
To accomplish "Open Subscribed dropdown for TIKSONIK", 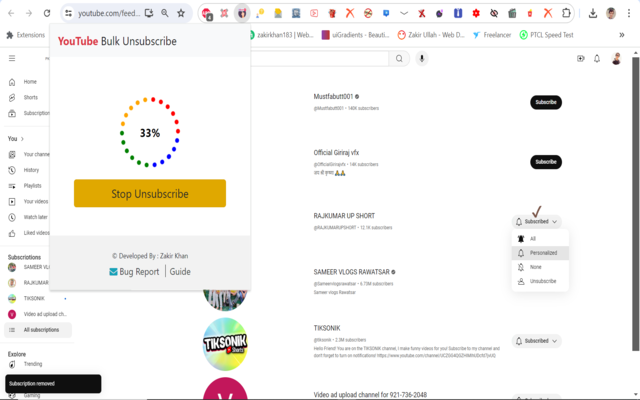I will tap(536, 341).
